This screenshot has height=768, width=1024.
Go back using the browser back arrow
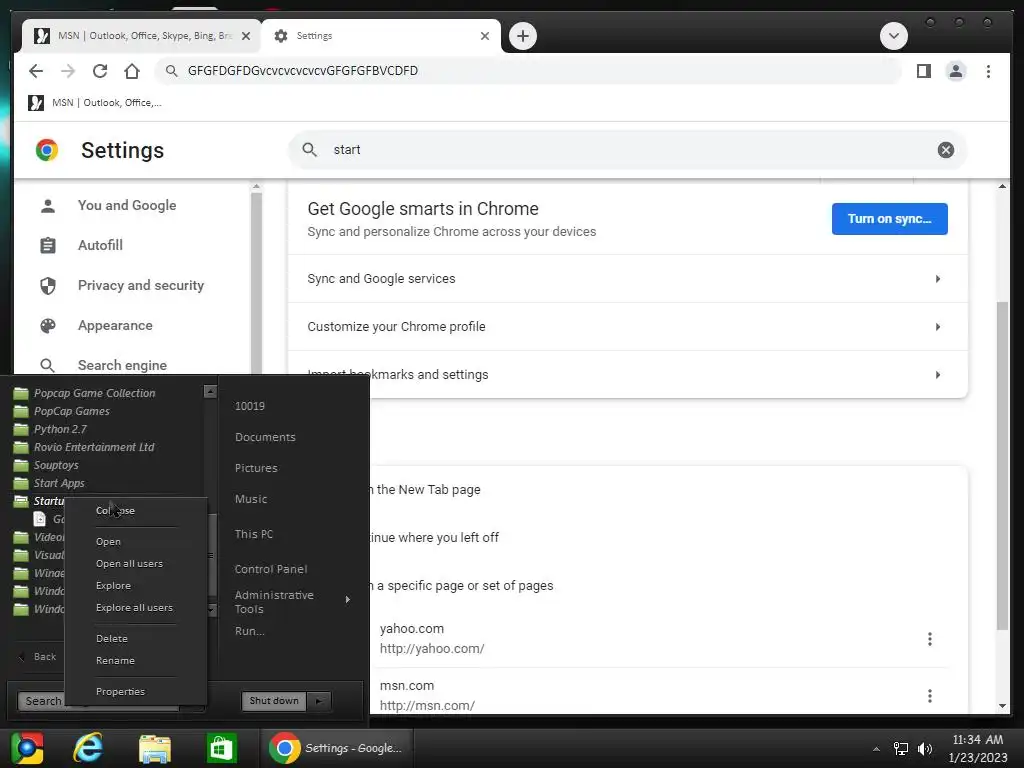[36, 71]
